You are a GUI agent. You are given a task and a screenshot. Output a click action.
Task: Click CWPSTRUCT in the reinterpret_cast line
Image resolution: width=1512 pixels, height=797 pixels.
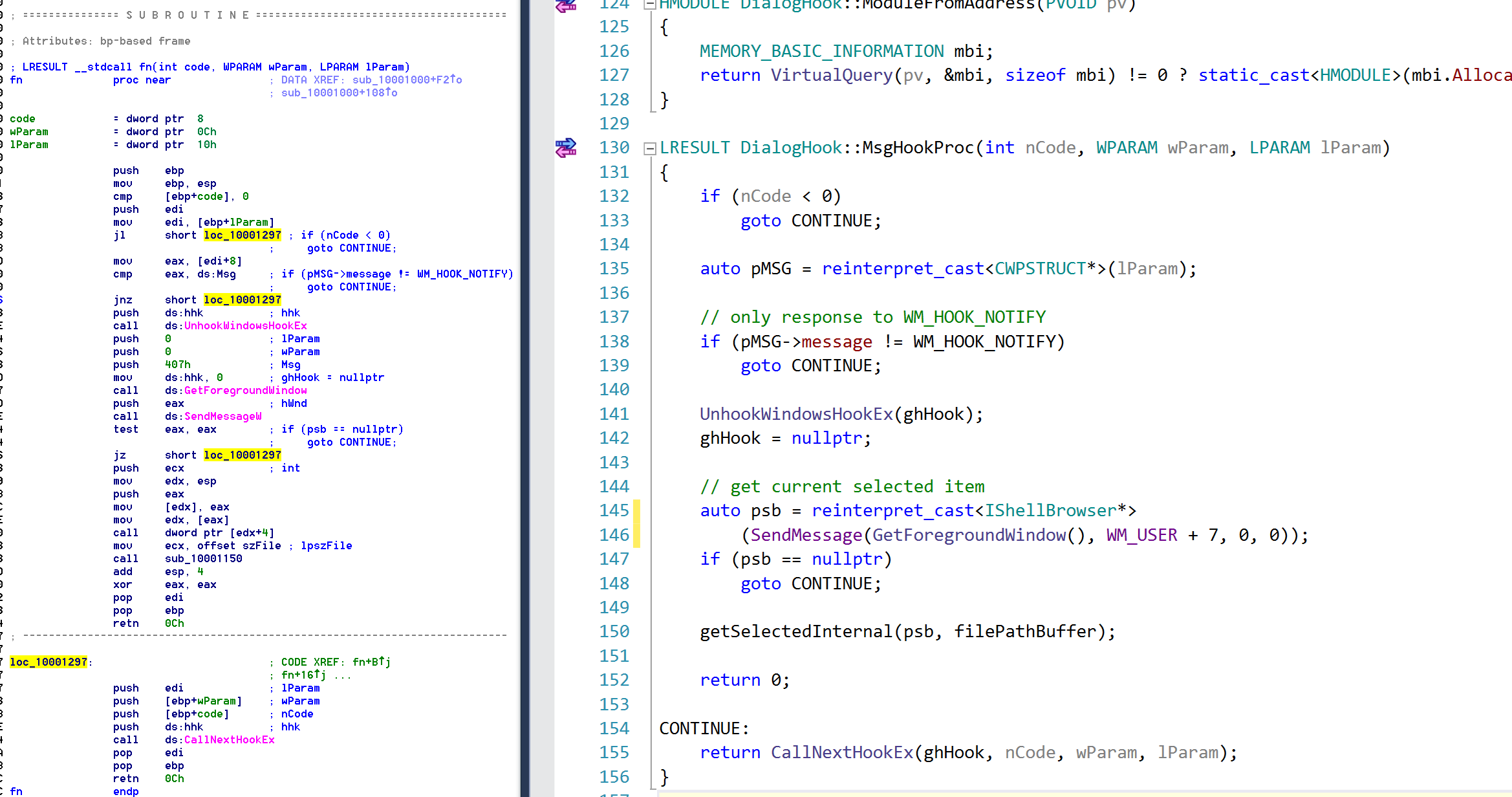click(1040, 268)
